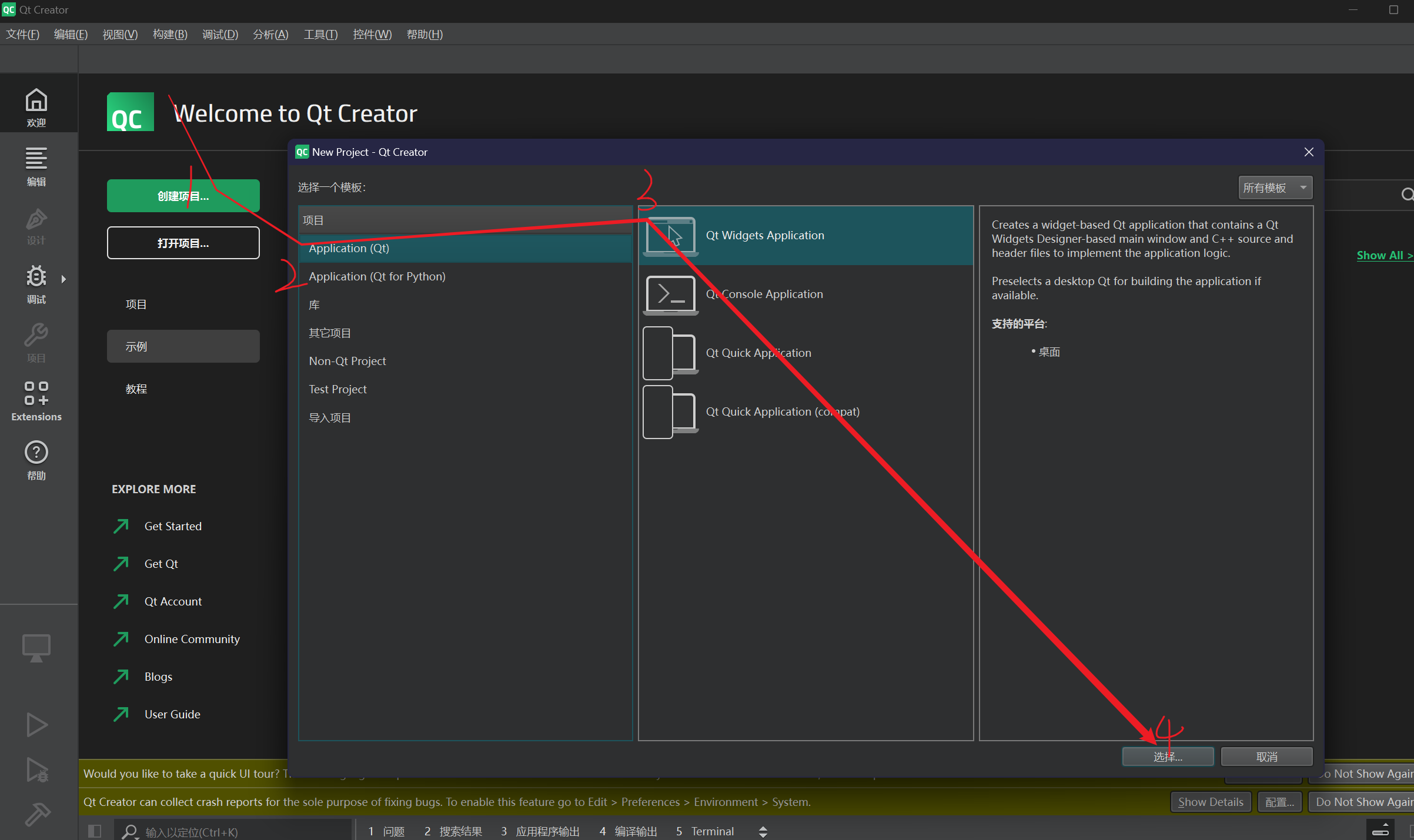Image resolution: width=1414 pixels, height=840 pixels.
Task: Switch to Edit (编辑) mode icon
Action: [36, 166]
